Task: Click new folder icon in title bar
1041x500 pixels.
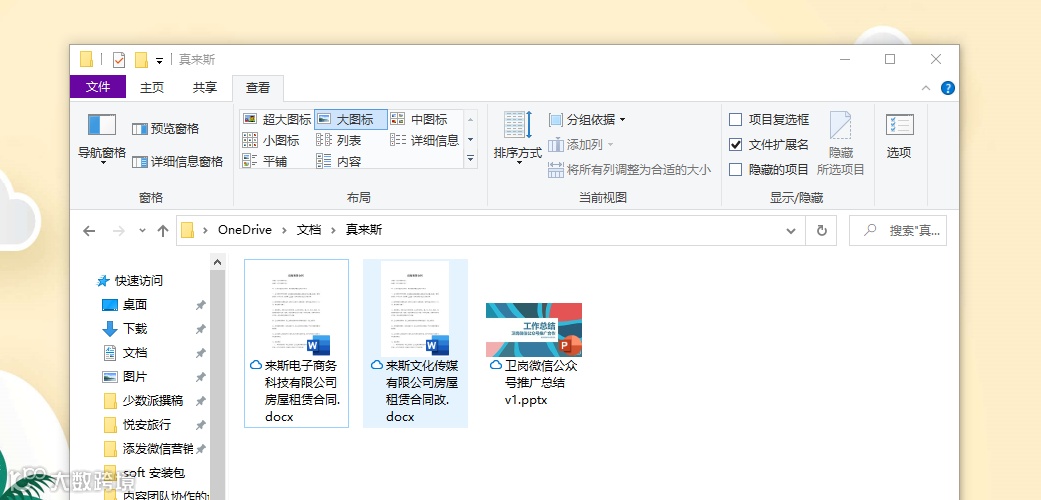Action: click(x=141, y=60)
